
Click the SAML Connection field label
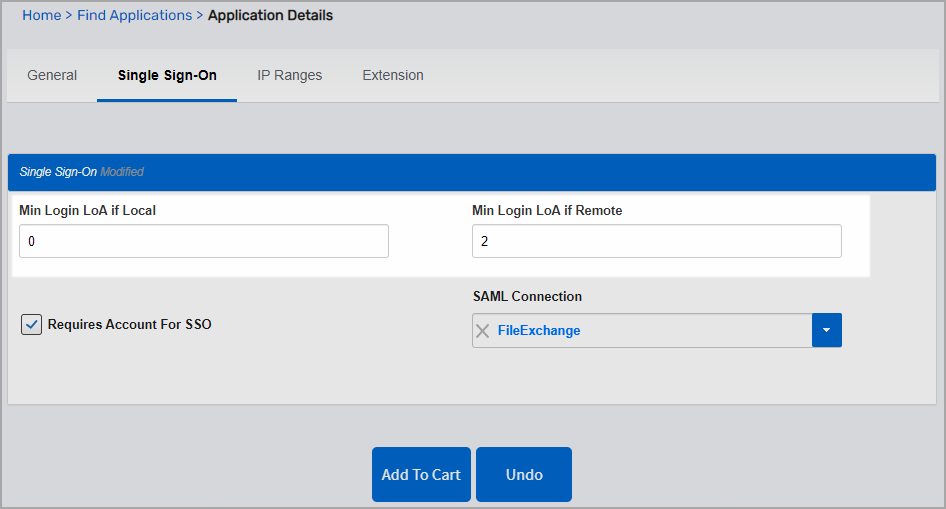[527, 296]
